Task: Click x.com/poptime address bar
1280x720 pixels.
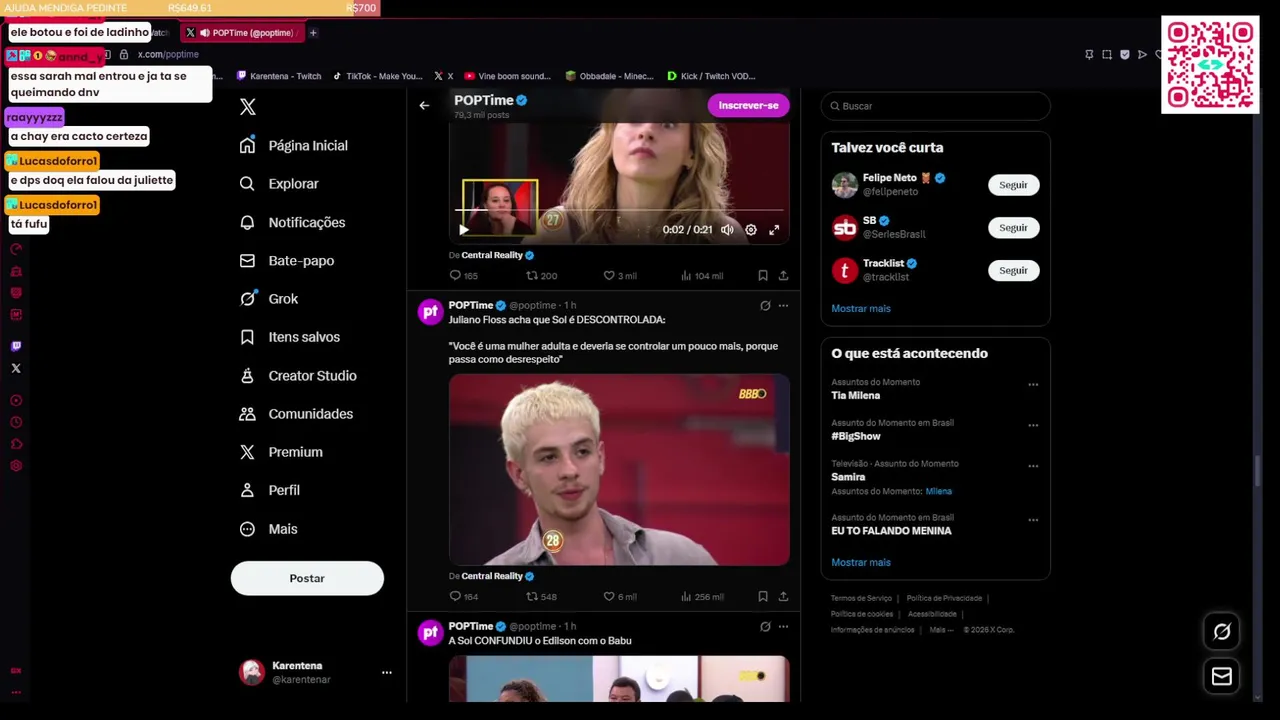Action: [x=168, y=54]
